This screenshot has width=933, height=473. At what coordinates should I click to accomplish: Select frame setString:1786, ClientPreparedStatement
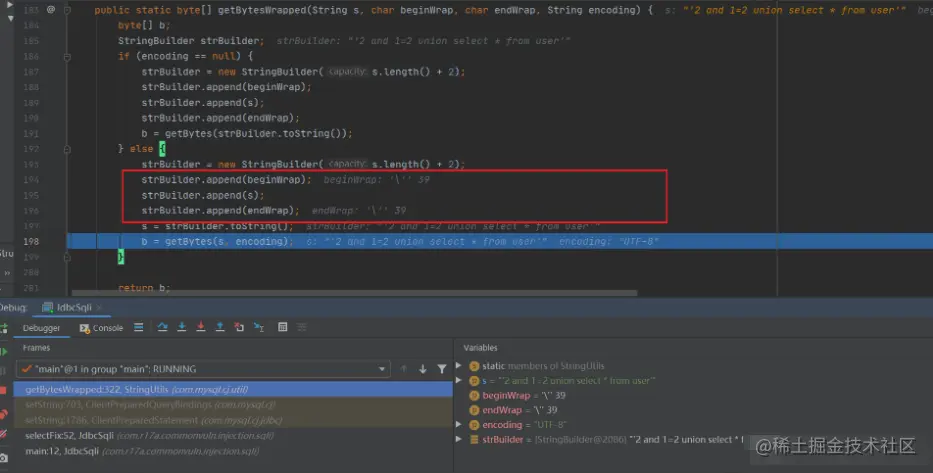pos(234,420)
